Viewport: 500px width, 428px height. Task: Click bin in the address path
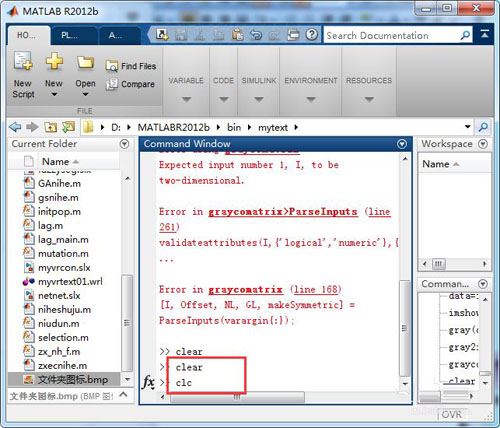[x=234, y=127]
